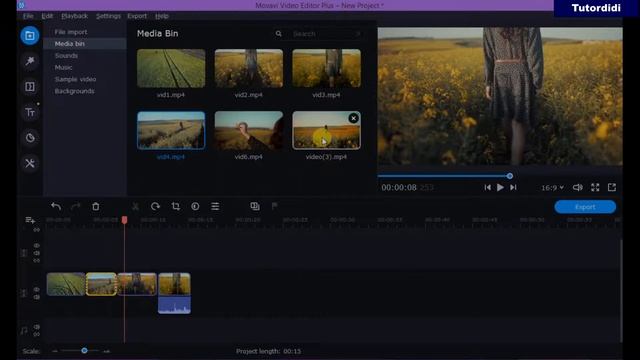Select vid4.mp4 thumbnail in Media Bin
The height and width of the screenshot is (360, 640).
pos(171,130)
